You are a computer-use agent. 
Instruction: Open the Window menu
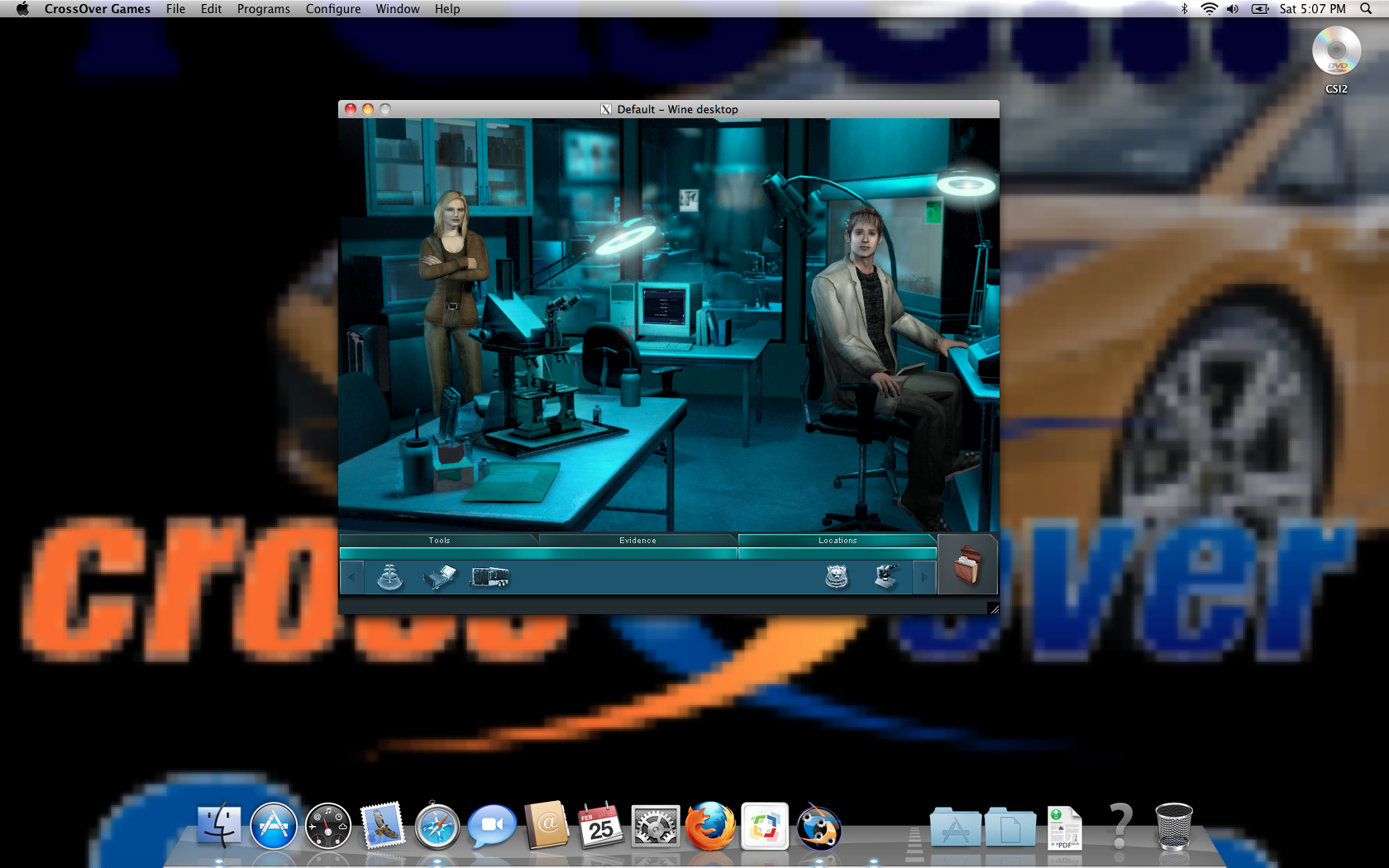coord(398,9)
